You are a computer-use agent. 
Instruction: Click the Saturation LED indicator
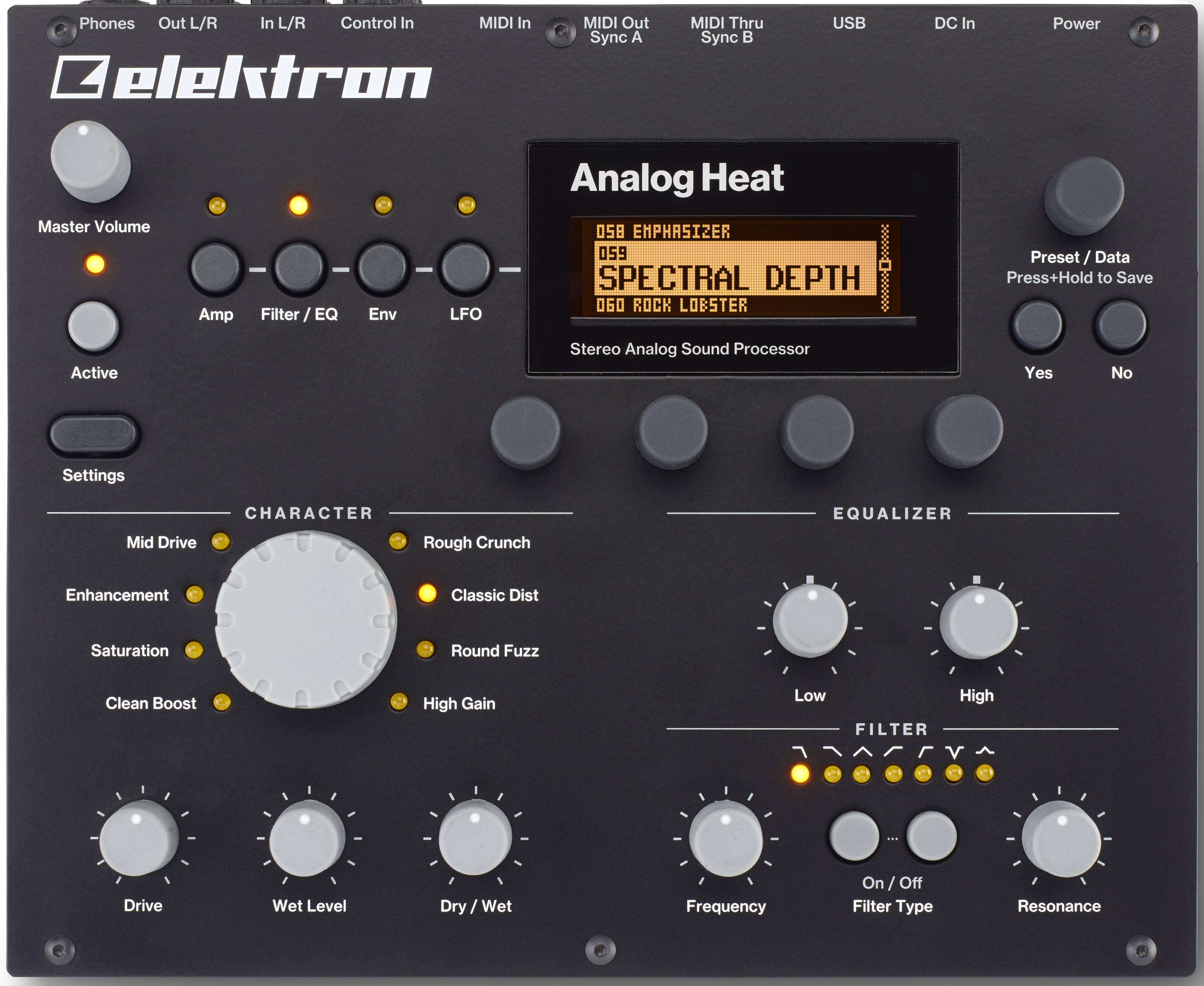[x=194, y=649]
